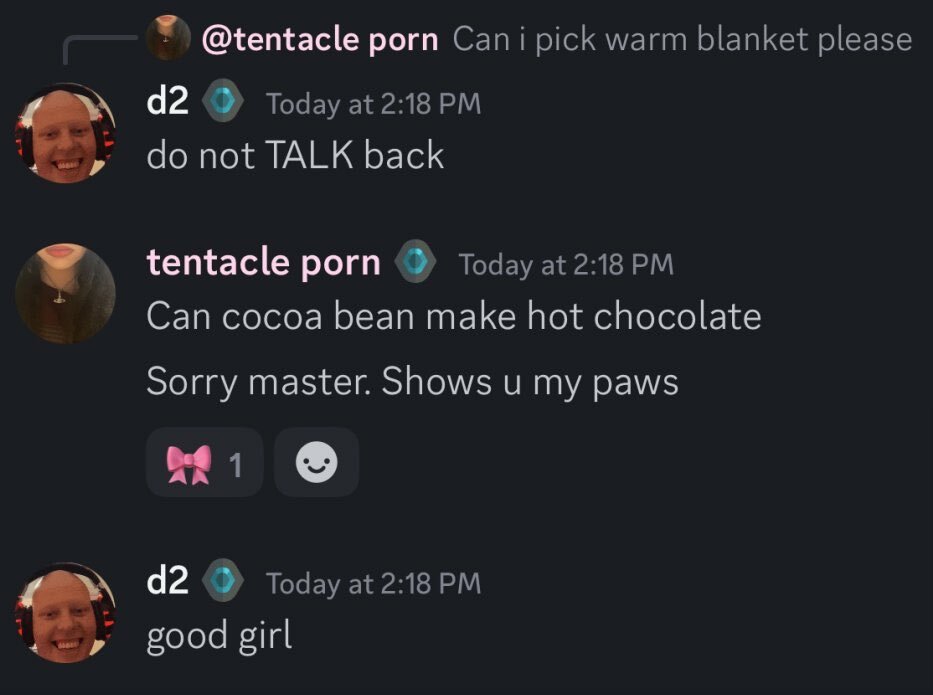Jump to replied message "Can i pick warm blanket please"
The width and height of the screenshot is (933, 695).
[x=682, y=39]
